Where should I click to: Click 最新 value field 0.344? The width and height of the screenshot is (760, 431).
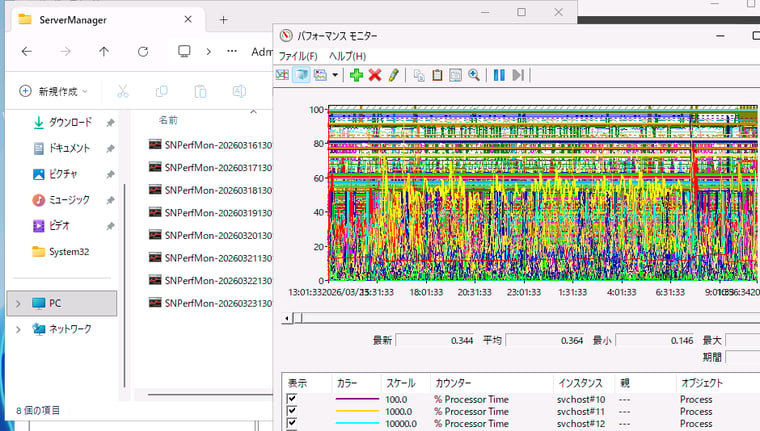[x=435, y=340]
